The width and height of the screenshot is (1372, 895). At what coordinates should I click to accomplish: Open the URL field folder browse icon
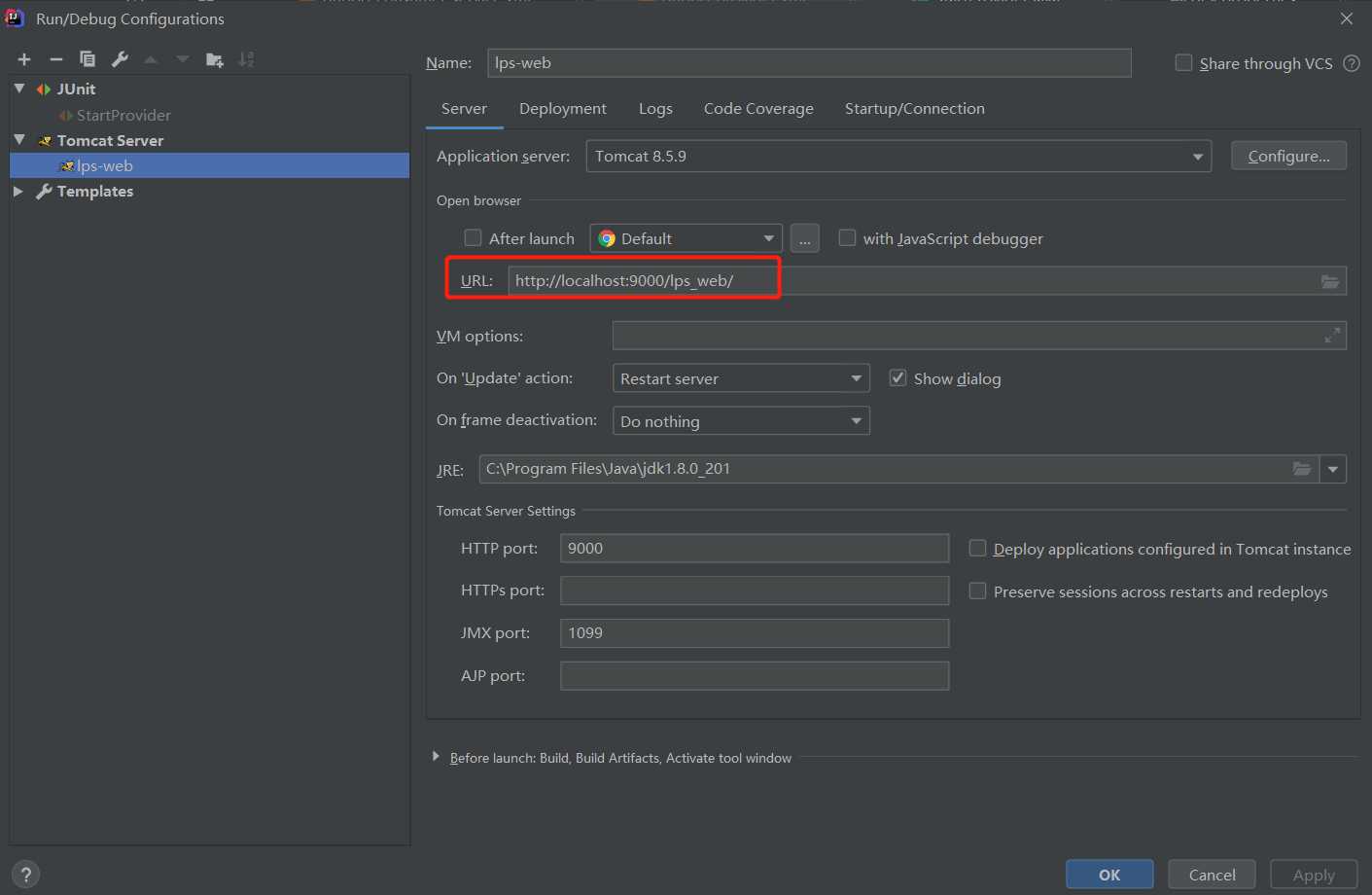tap(1330, 281)
